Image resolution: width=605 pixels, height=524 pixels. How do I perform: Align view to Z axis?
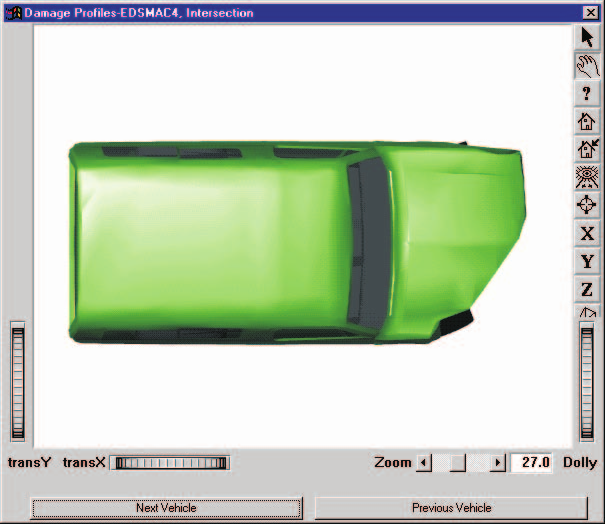tap(587, 289)
